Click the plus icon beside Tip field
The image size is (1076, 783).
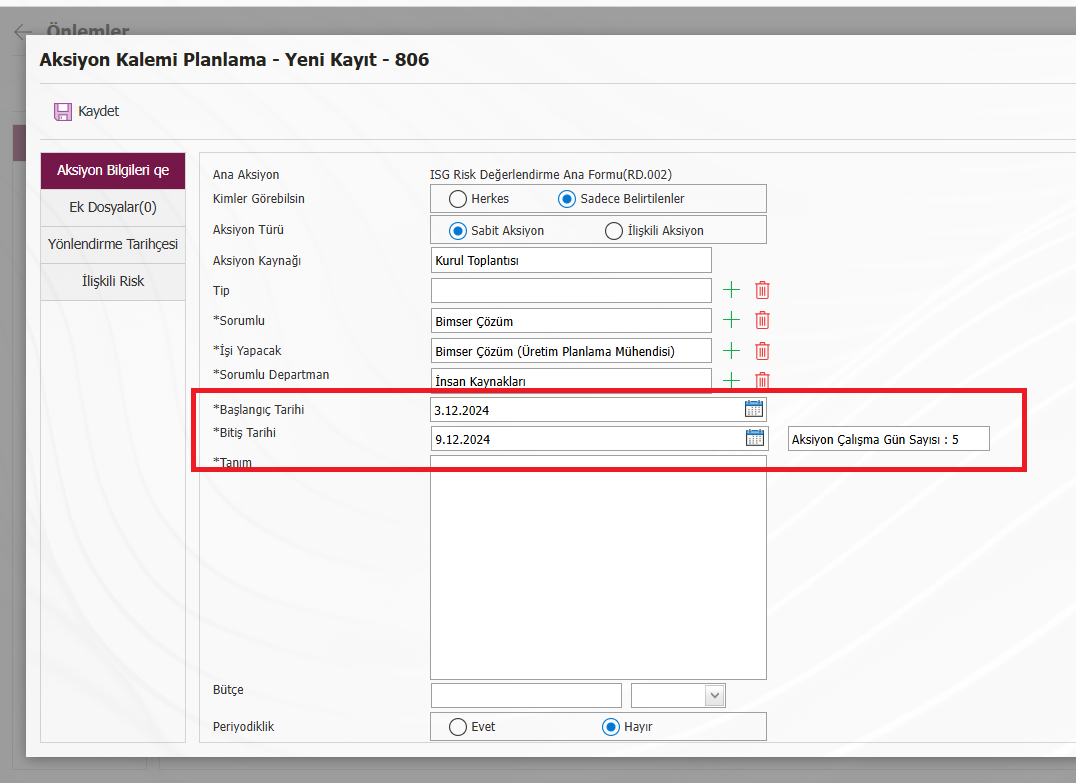pyautogui.click(x=732, y=290)
